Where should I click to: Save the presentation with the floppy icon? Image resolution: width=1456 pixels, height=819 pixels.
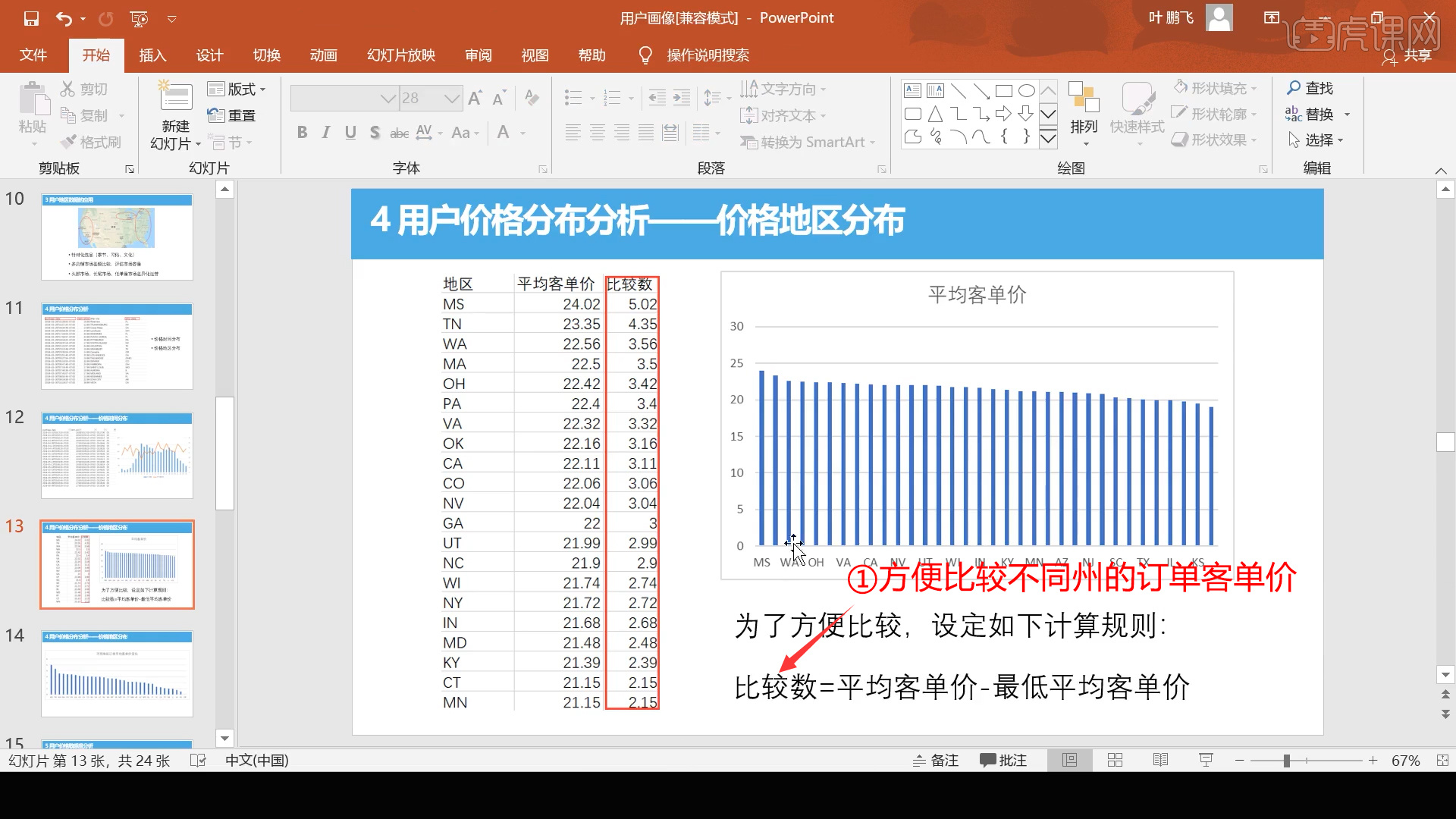pyautogui.click(x=31, y=19)
